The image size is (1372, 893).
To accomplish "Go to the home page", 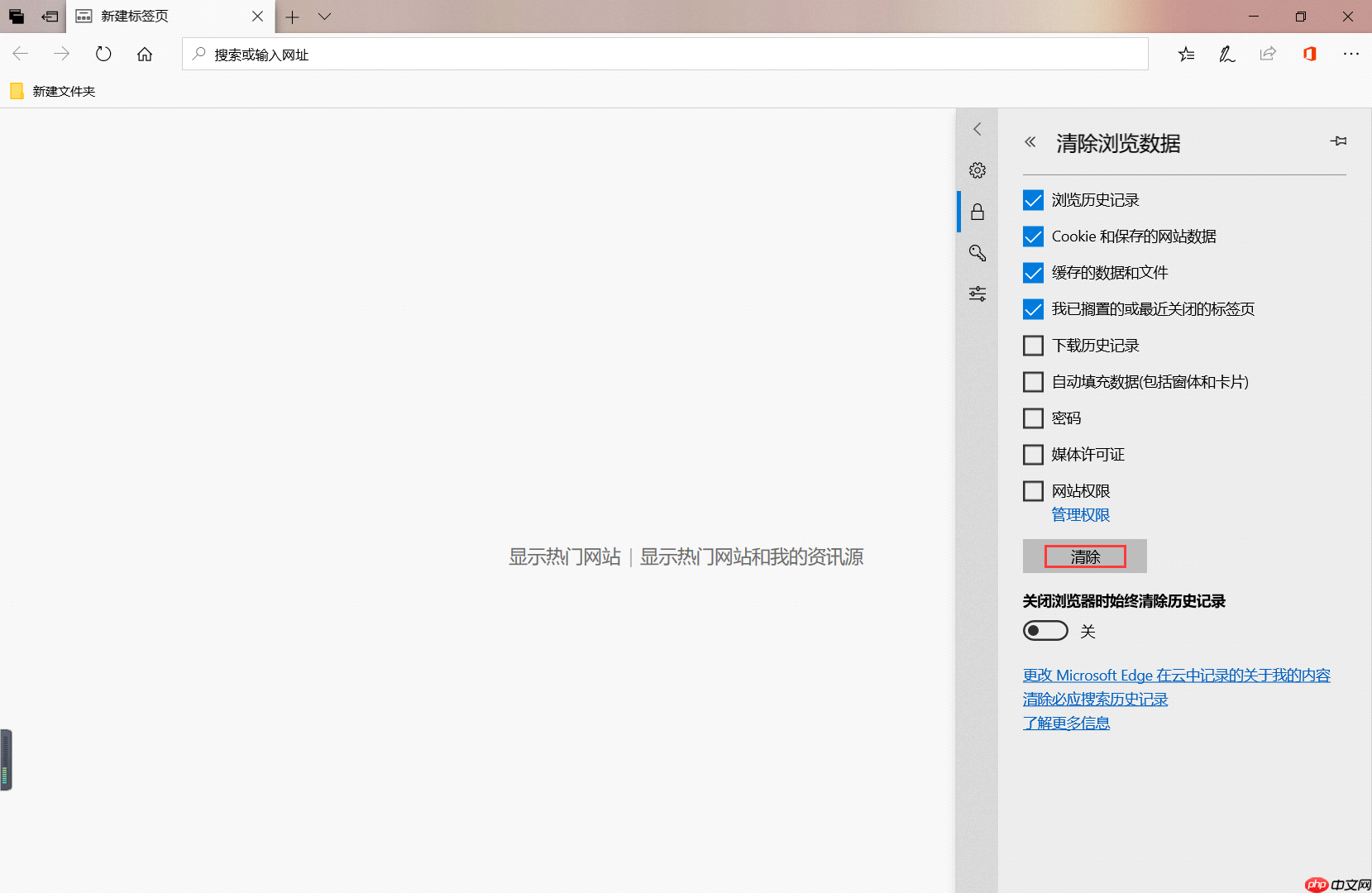I will pyautogui.click(x=145, y=54).
